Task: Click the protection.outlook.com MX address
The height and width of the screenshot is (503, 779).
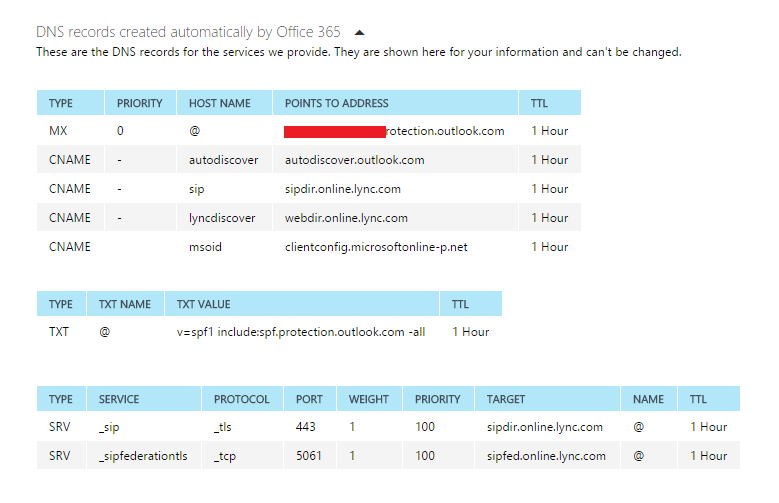Action: 394,131
